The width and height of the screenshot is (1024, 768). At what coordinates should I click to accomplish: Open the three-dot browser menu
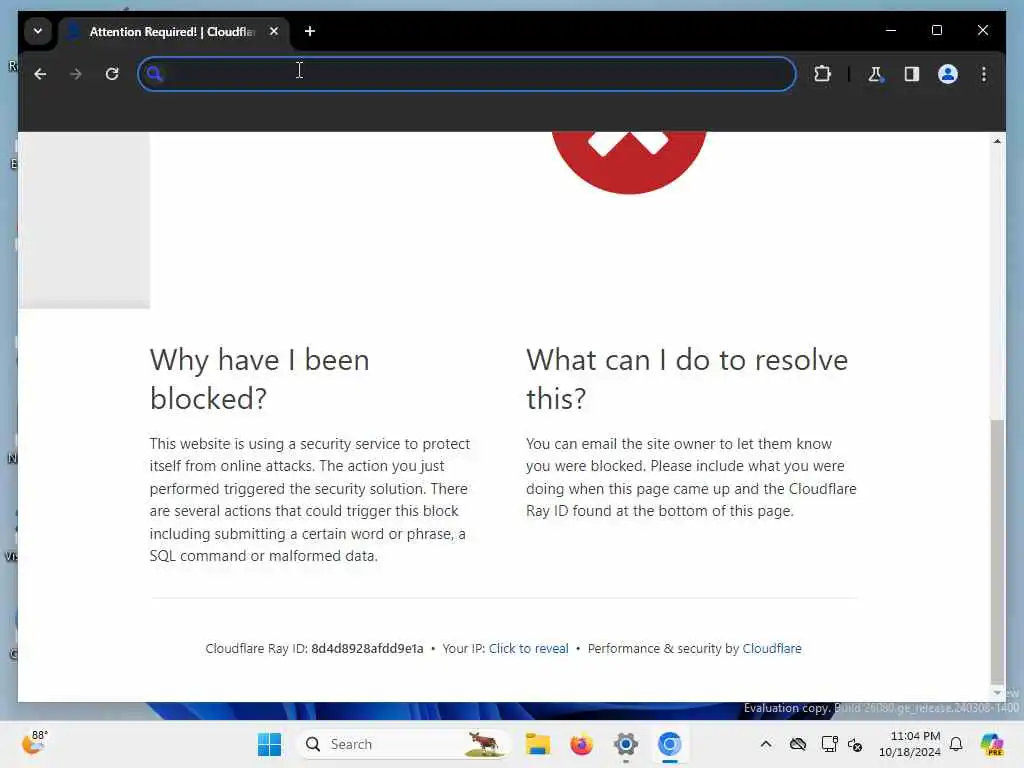[984, 74]
